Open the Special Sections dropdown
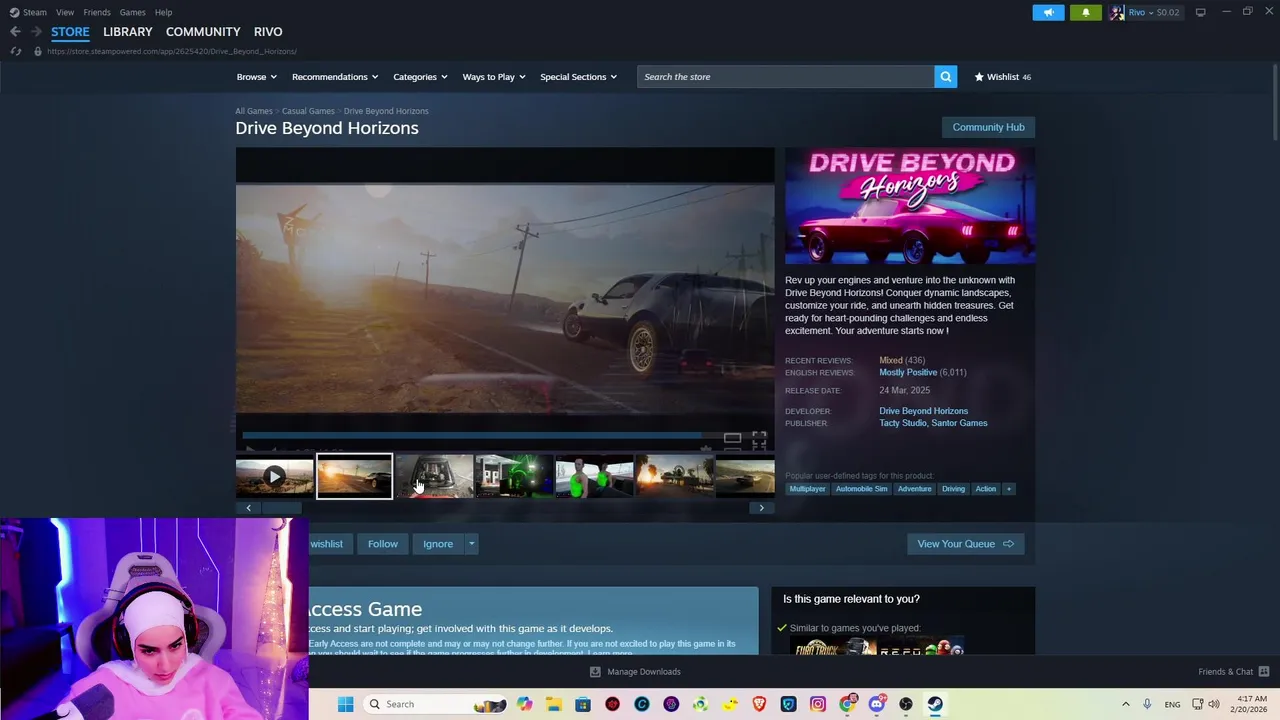Viewport: 1280px width, 720px height. [578, 77]
